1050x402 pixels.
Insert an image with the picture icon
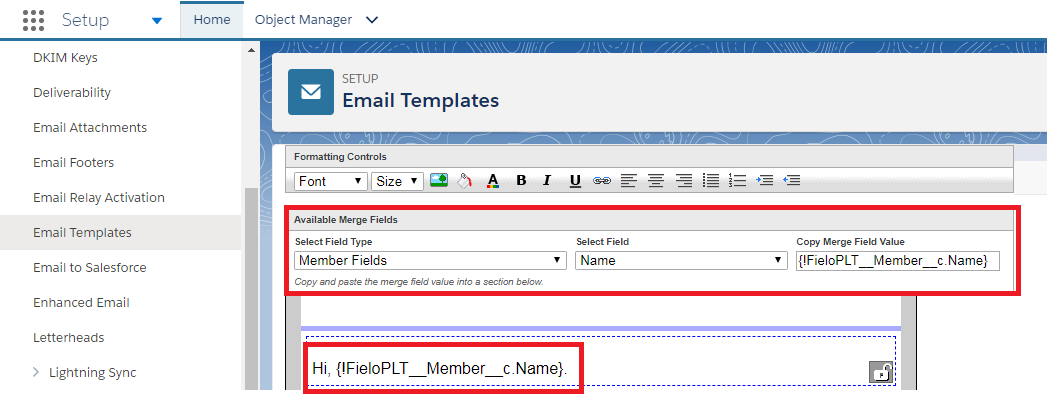(x=439, y=180)
